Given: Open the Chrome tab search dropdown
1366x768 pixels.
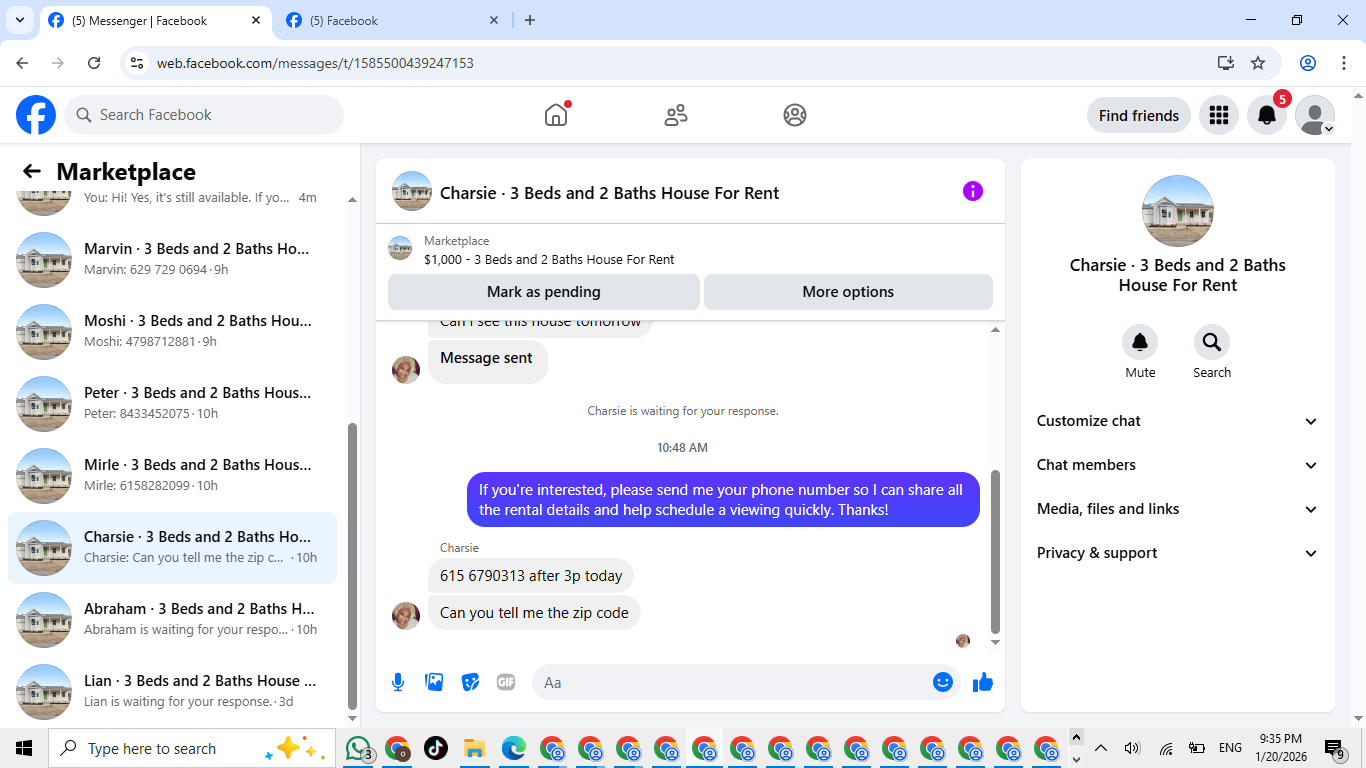Looking at the screenshot, I should [20, 20].
